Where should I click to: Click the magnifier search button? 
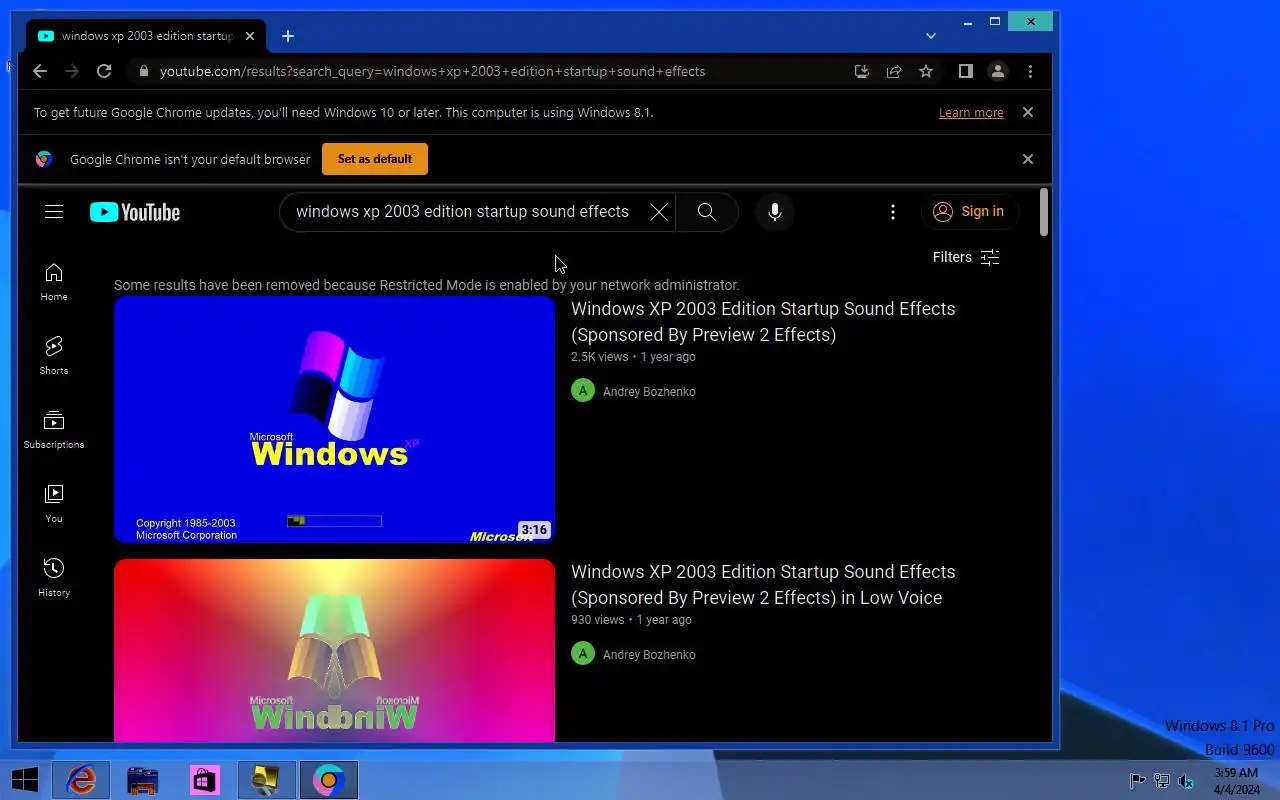(x=707, y=212)
